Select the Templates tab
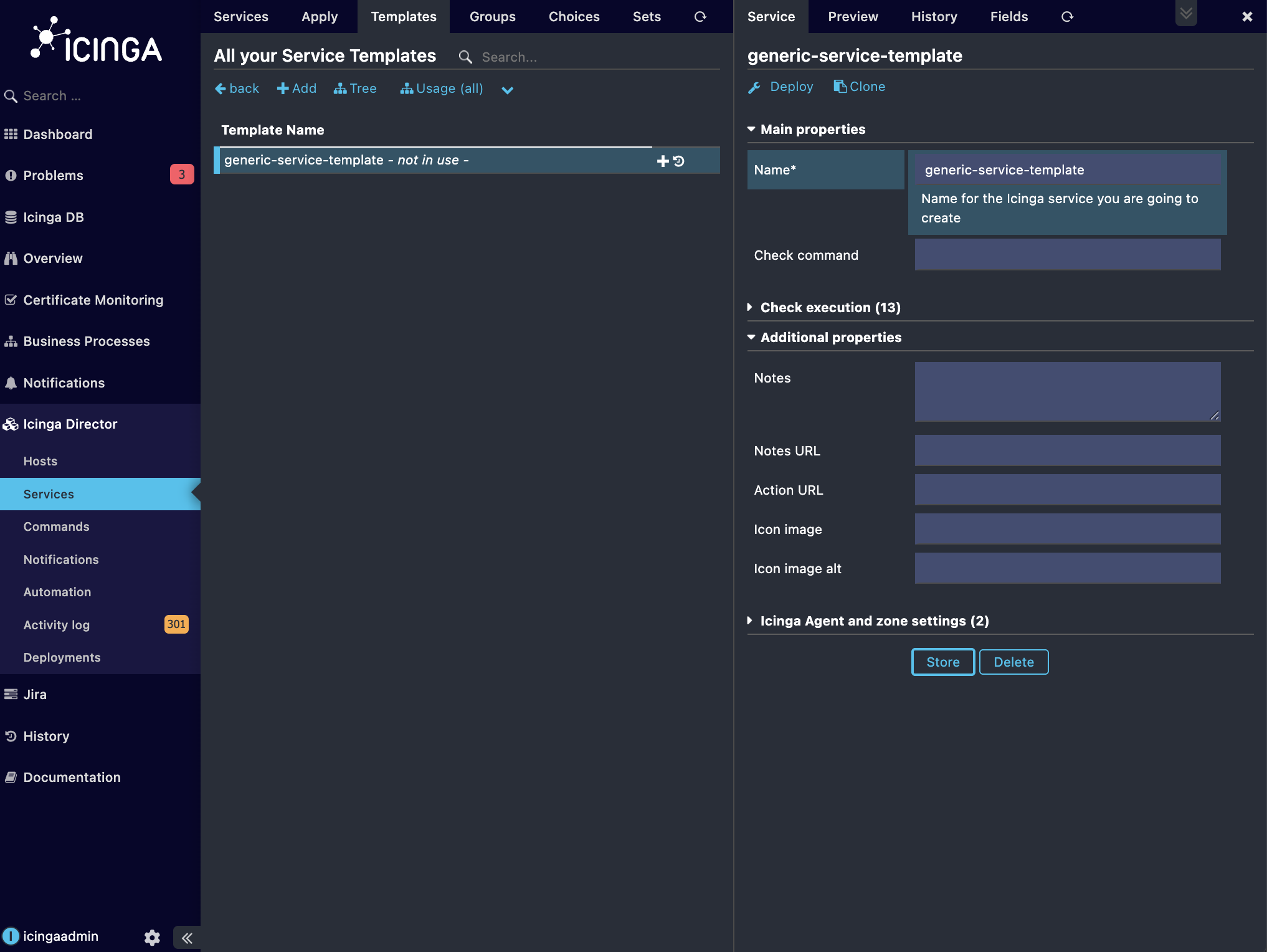The image size is (1267, 952). pyautogui.click(x=404, y=16)
